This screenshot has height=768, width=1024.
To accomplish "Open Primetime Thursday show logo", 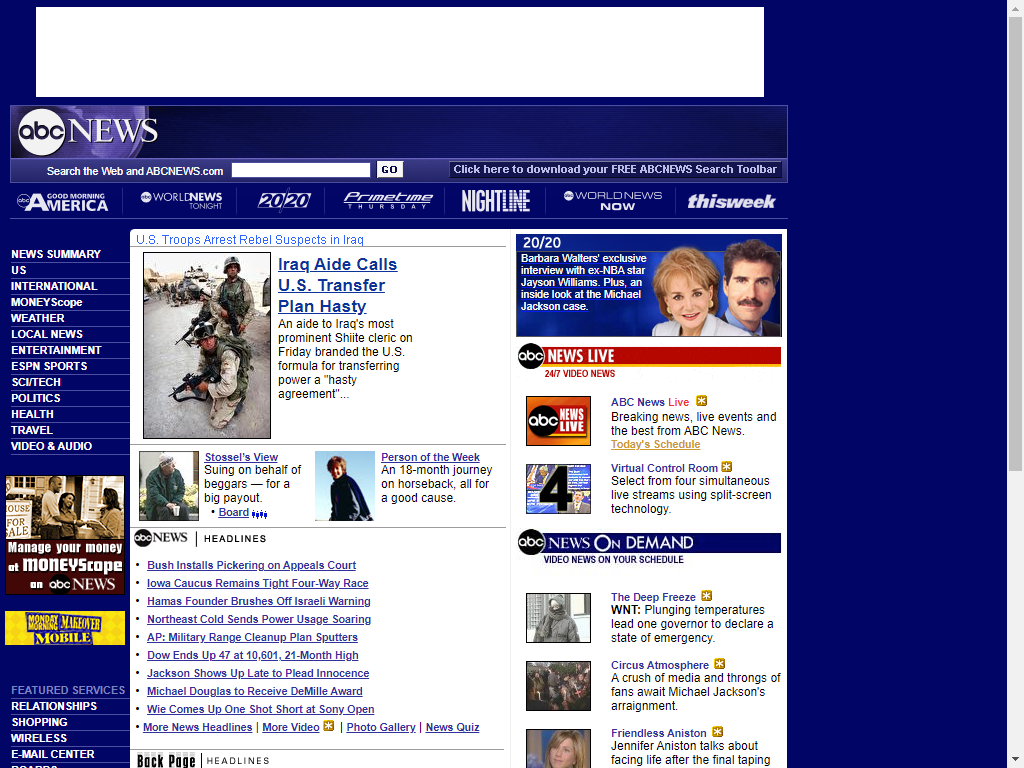I will [x=388, y=200].
